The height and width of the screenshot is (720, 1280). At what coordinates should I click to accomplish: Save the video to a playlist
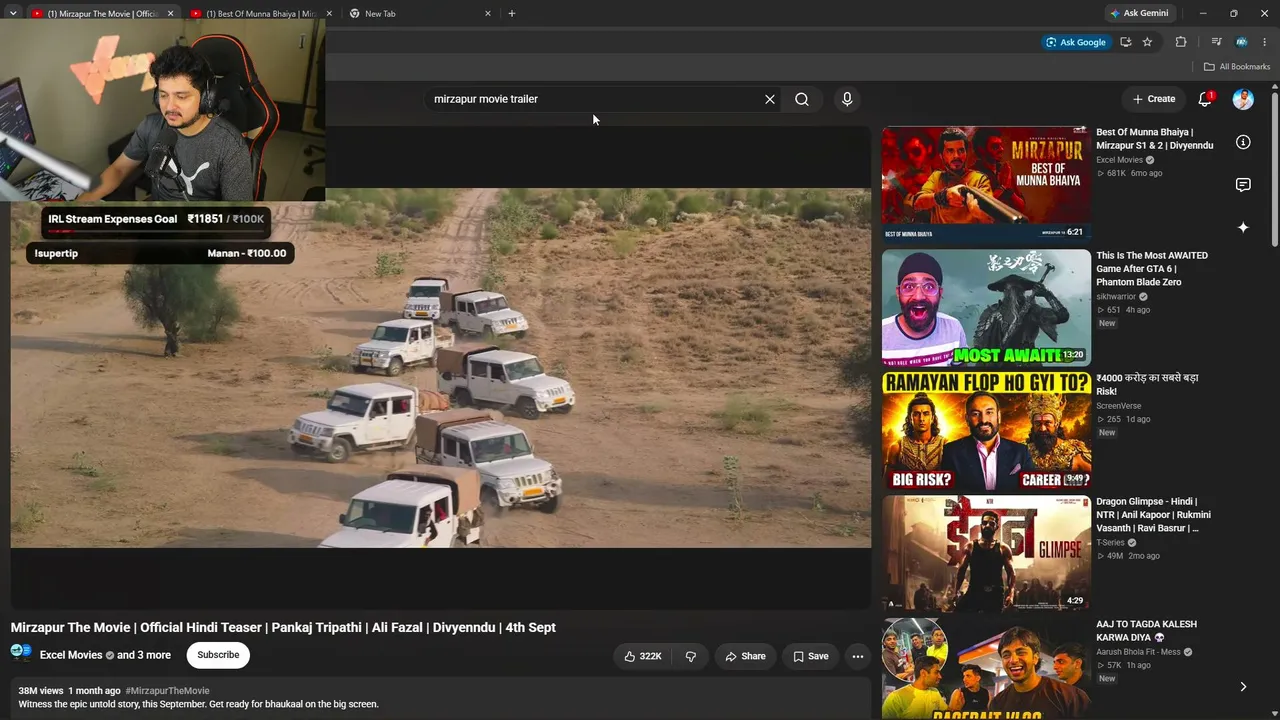810,656
